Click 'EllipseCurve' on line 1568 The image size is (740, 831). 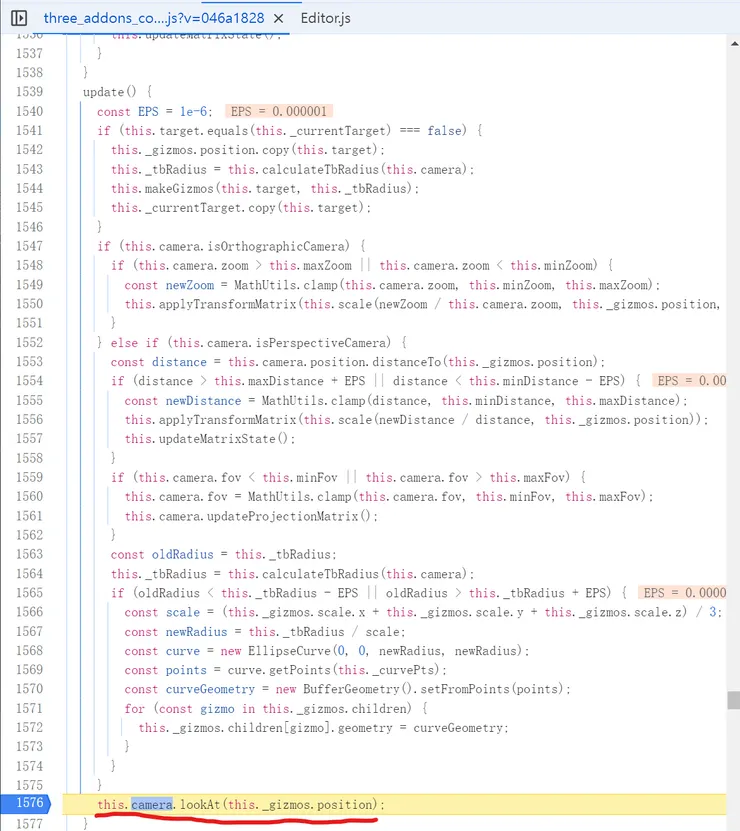click(x=289, y=651)
